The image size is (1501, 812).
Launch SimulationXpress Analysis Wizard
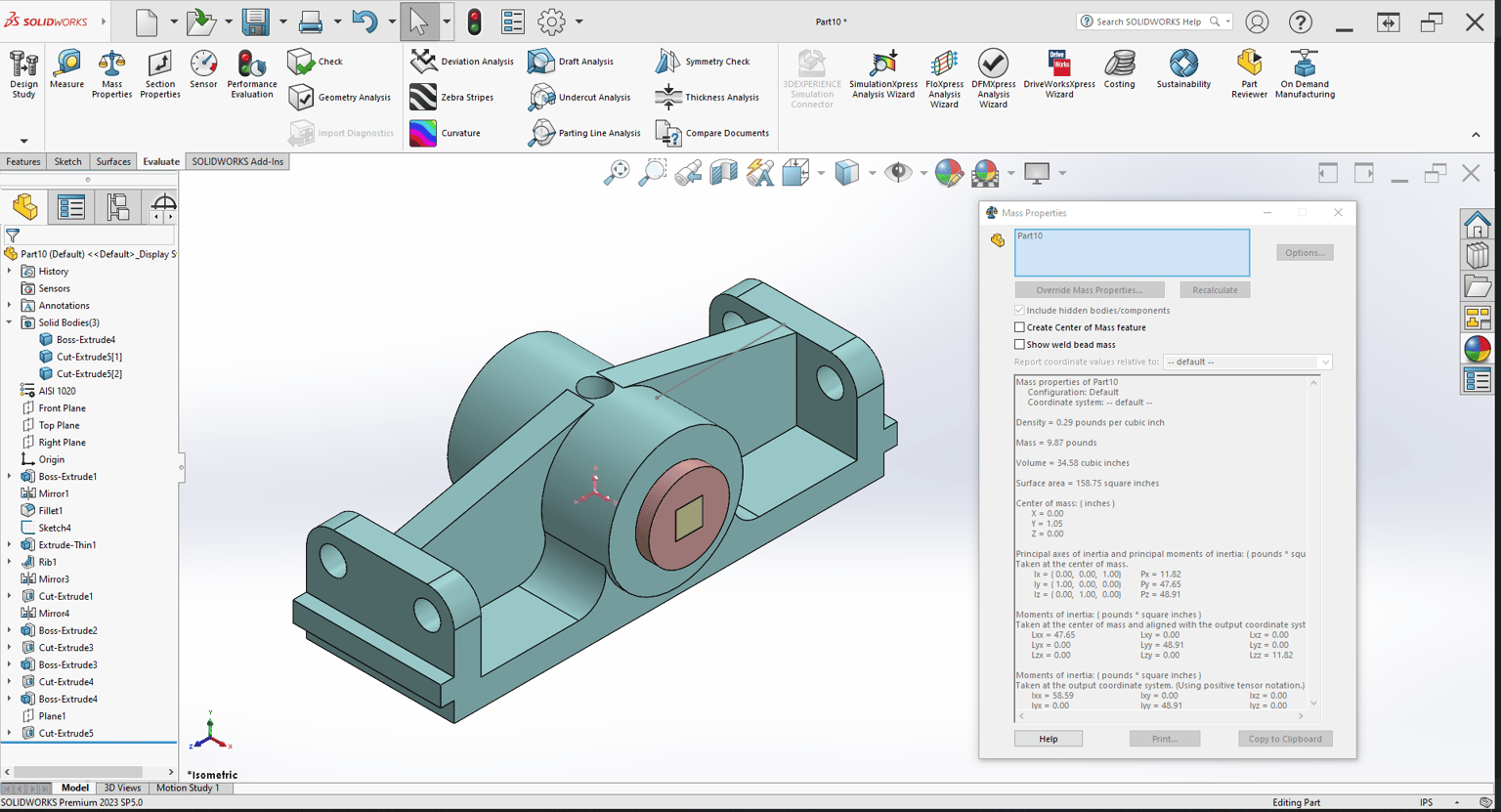pos(883,74)
